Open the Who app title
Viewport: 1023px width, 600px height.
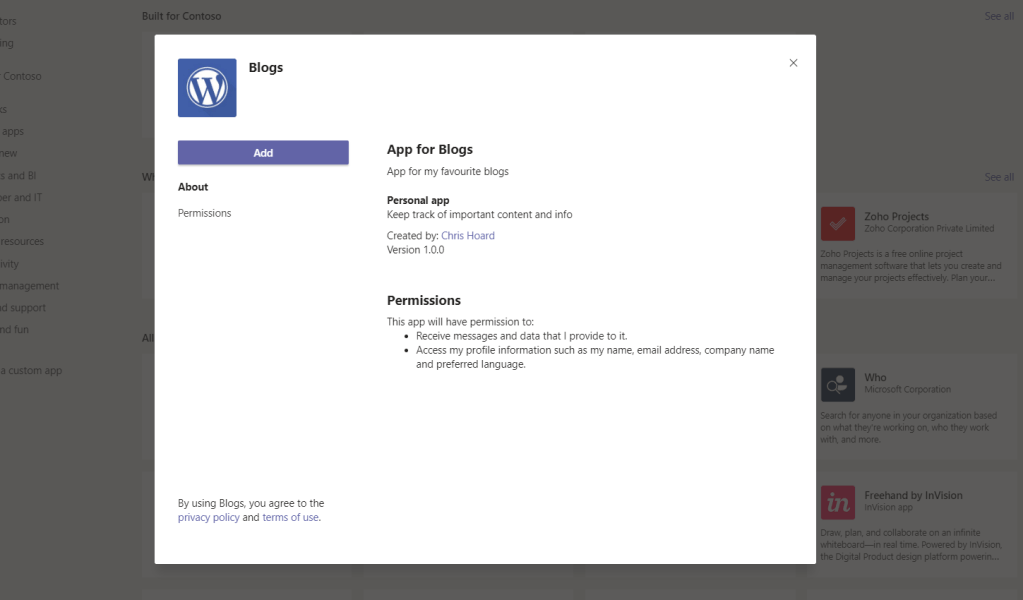(x=875, y=378)
